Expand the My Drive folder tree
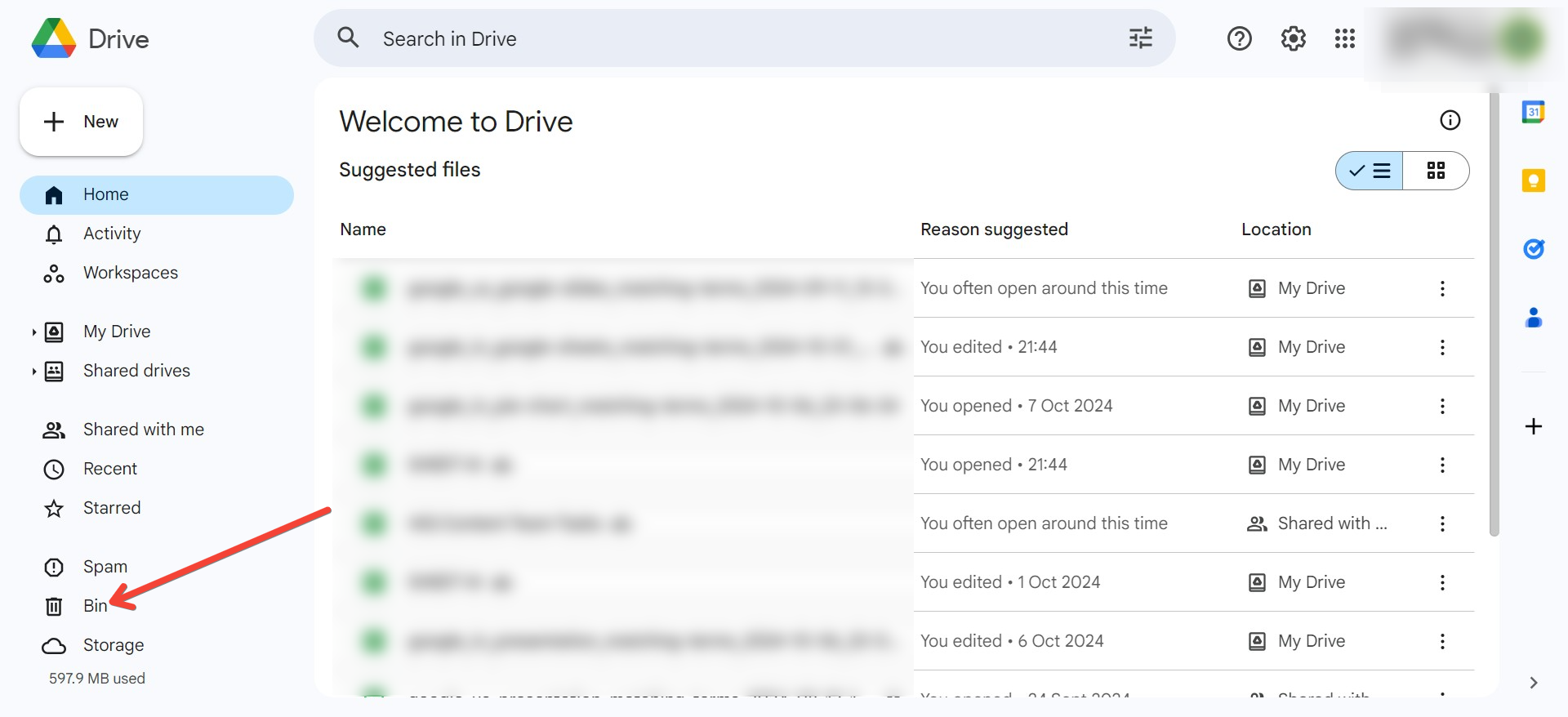1568x717 pixels. 33,332
